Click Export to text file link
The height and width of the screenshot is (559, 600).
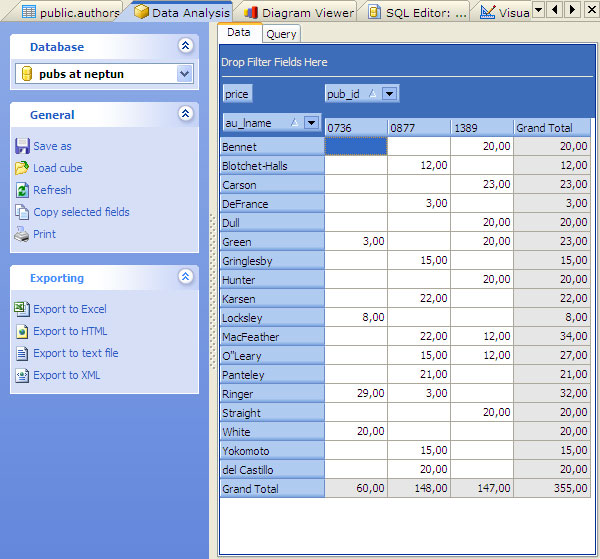pos(76,353)
